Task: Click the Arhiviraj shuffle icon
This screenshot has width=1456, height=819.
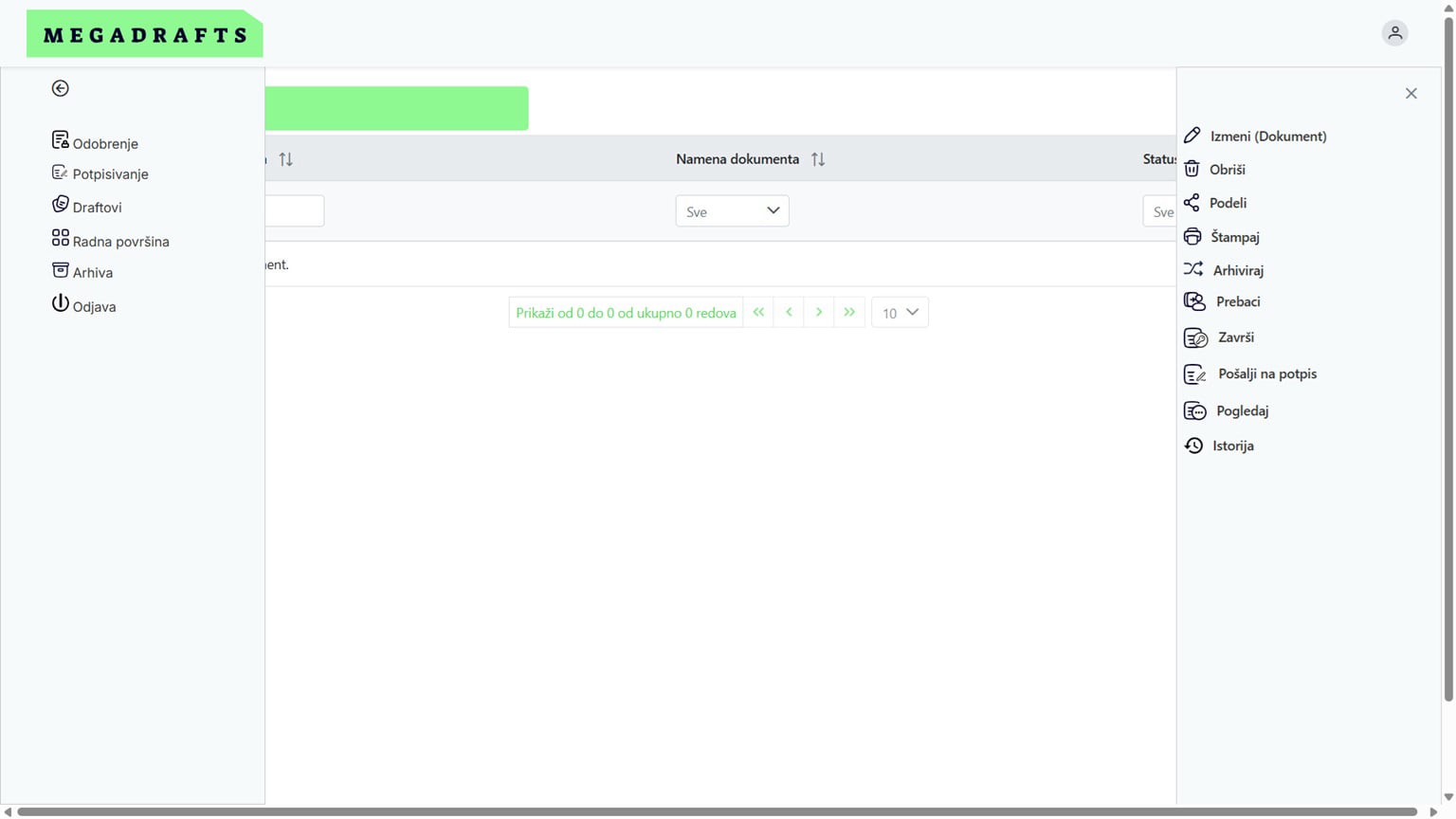Action: coord(1193,270)
